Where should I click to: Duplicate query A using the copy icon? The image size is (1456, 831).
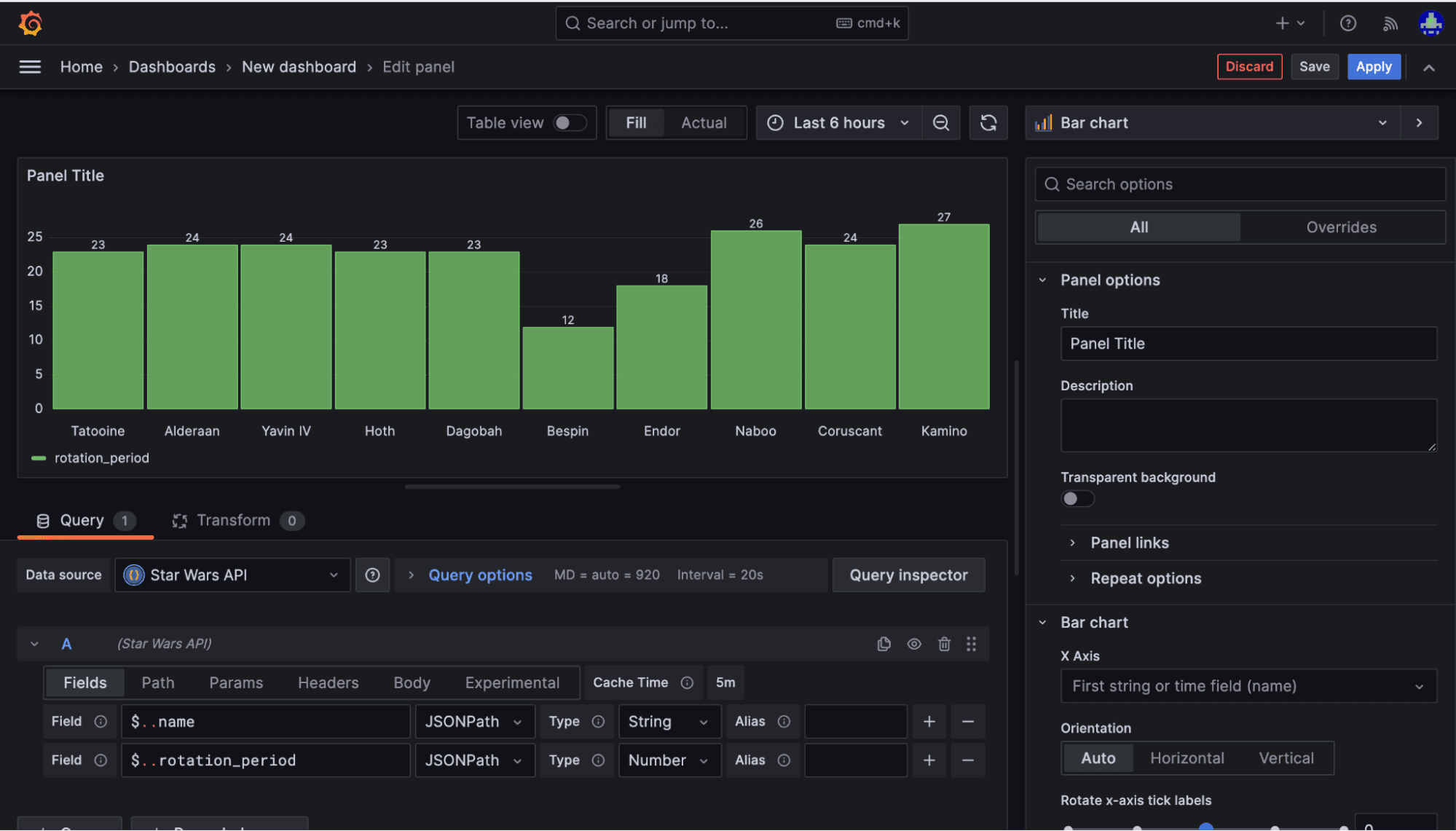(884, 644)
